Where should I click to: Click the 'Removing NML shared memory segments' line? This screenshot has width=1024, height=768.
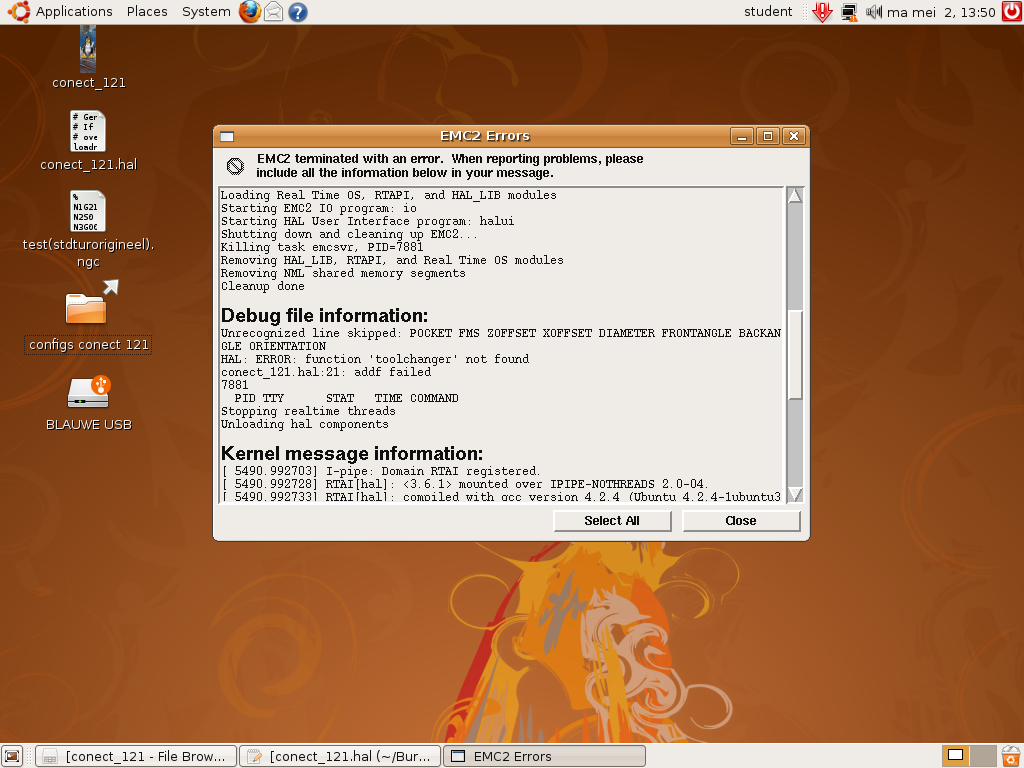tap(343, 273)
